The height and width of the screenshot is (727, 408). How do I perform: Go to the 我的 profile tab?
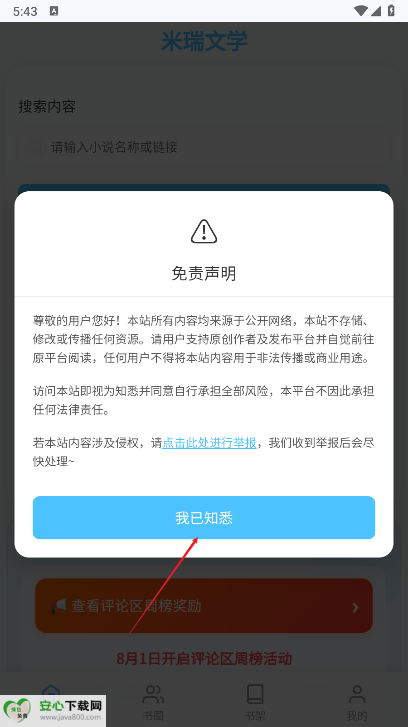(357, 702)
